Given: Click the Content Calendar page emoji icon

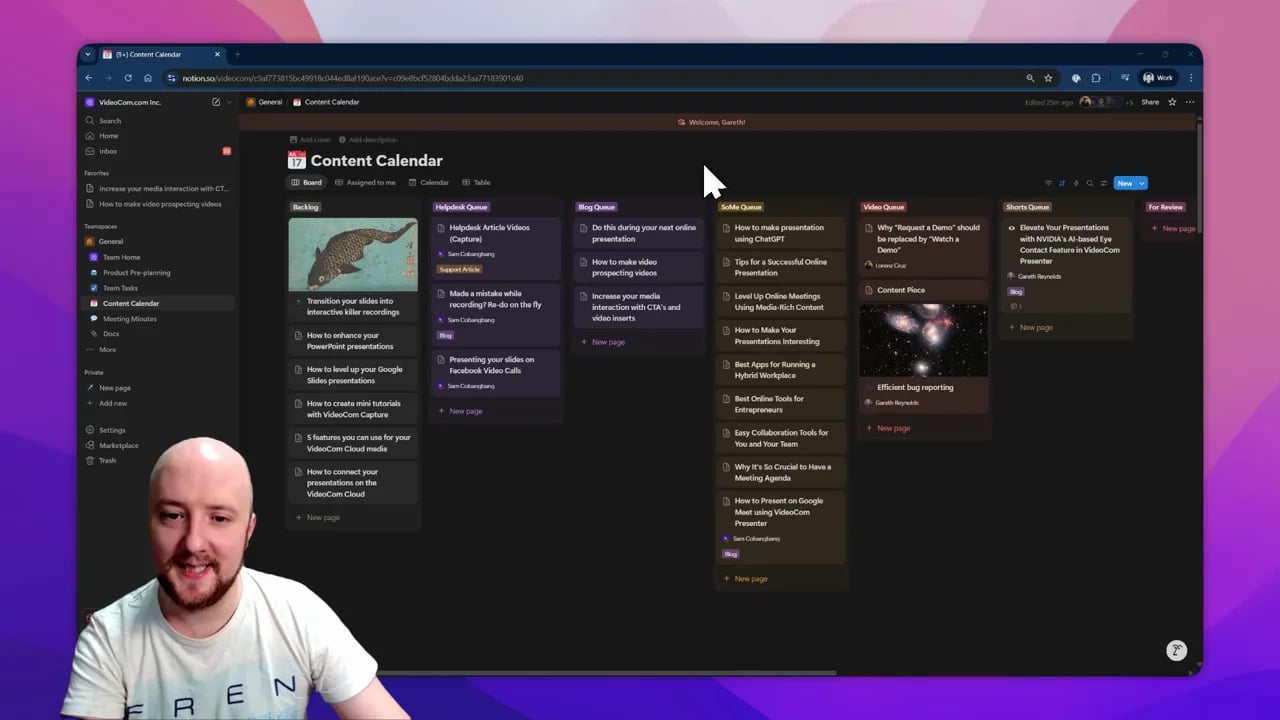Looking at the screenshot, I should (x=296, y=160).
